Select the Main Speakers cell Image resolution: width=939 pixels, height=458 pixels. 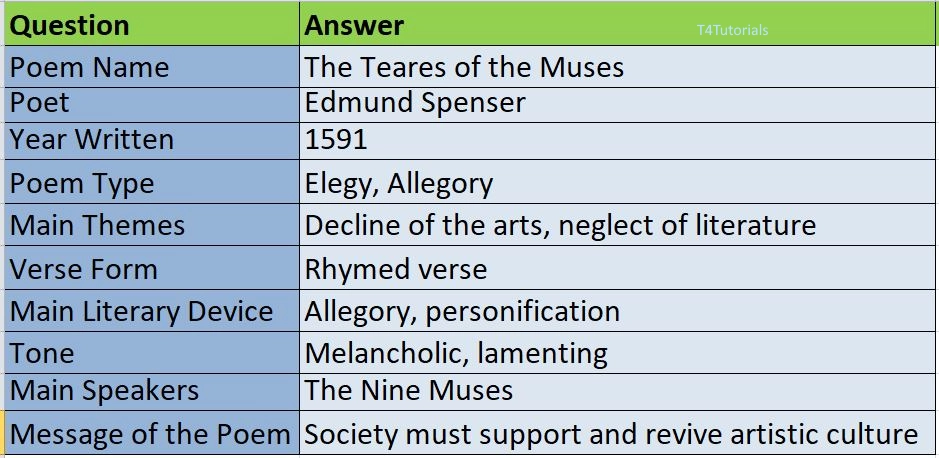coord(152,392)
